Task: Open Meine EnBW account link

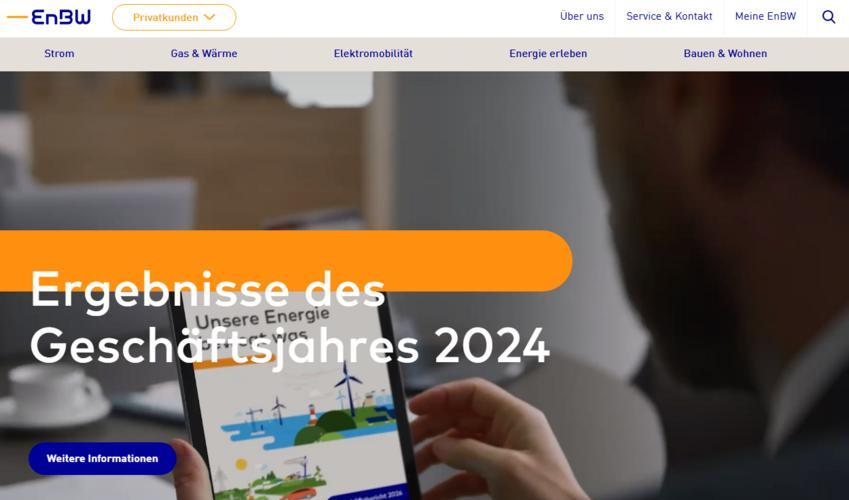Action: [x=765, y=16]
